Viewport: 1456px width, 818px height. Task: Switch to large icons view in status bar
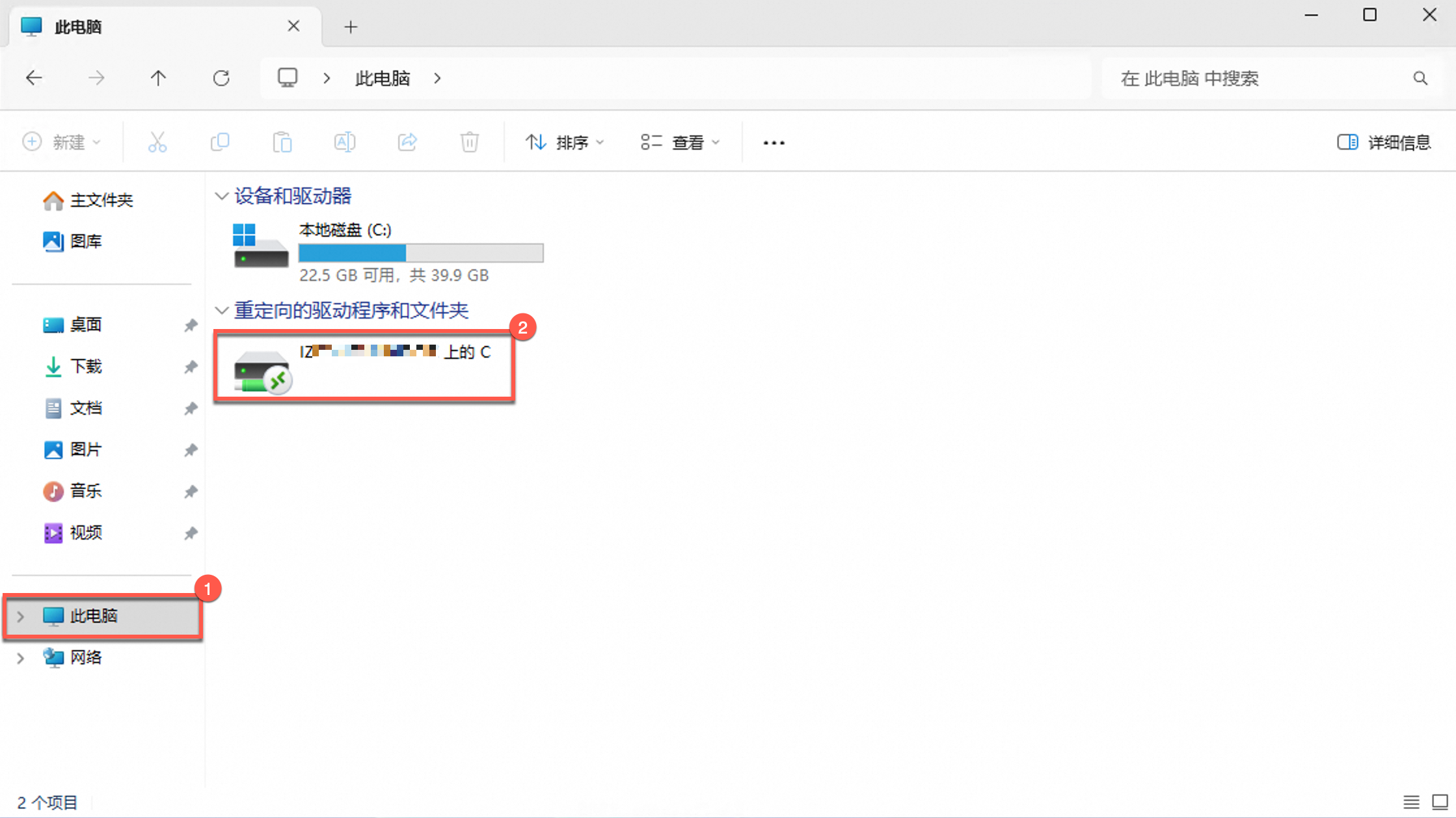coord(1440,802)
